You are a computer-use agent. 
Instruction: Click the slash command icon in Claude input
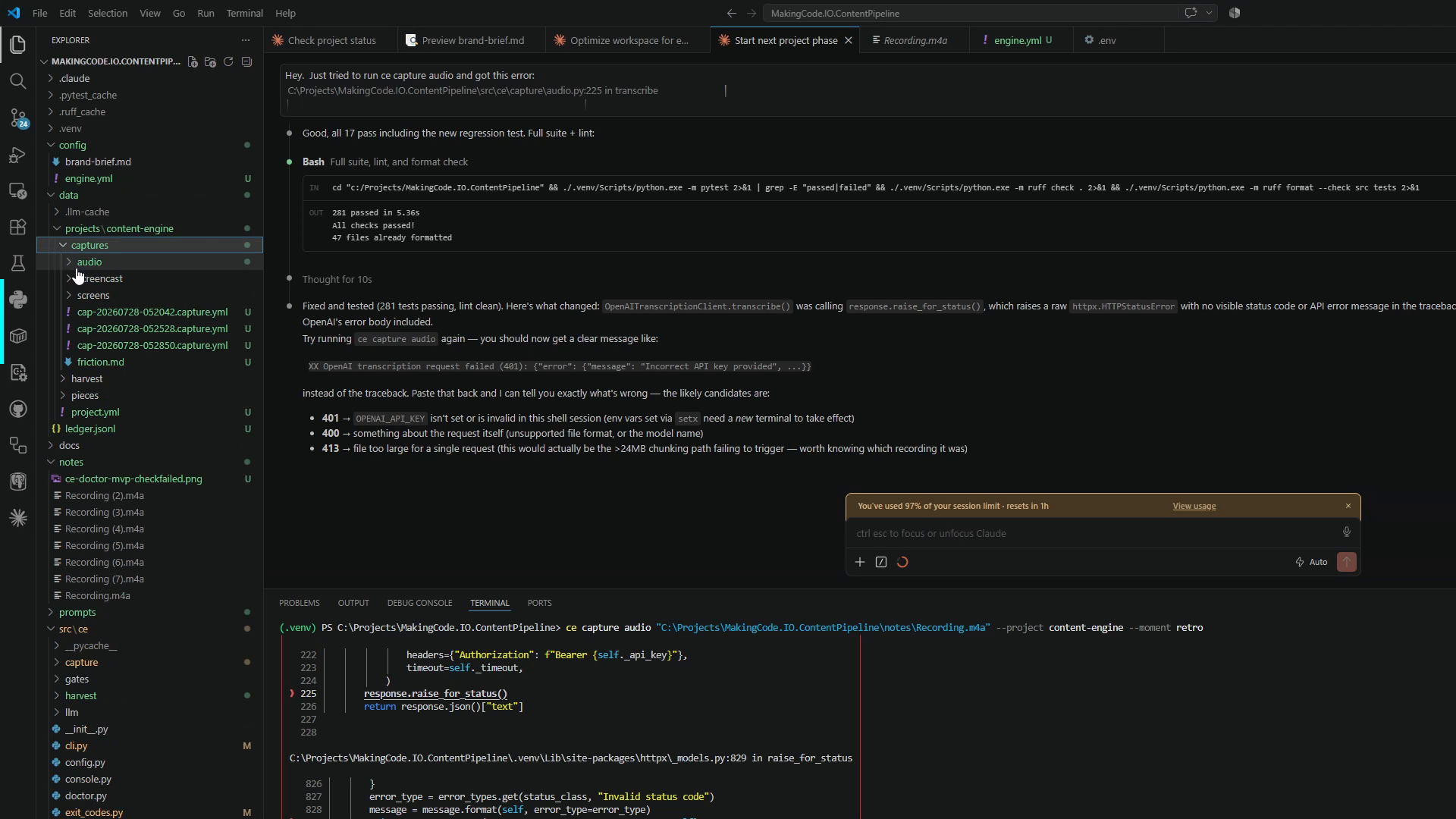[881, 562]
